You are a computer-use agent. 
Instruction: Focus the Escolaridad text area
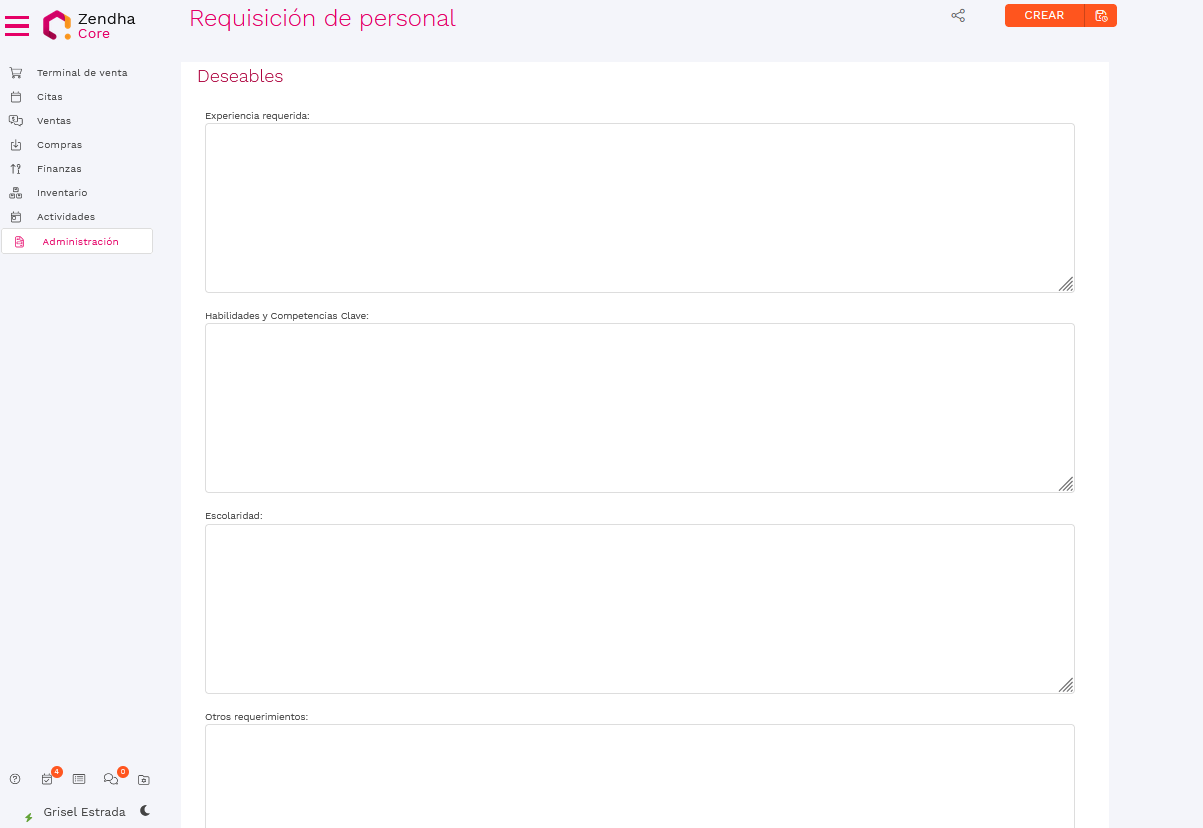(x=639, y=608)
